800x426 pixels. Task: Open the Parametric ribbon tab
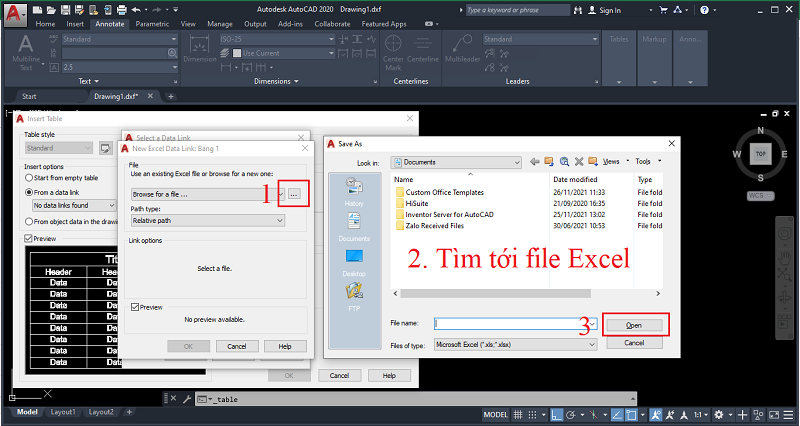click(152, 23)
